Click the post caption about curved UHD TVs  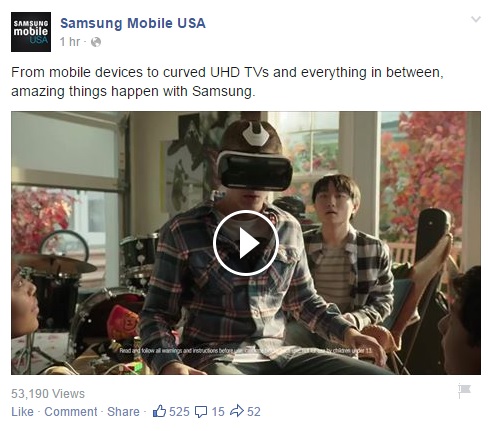(227, 82)
